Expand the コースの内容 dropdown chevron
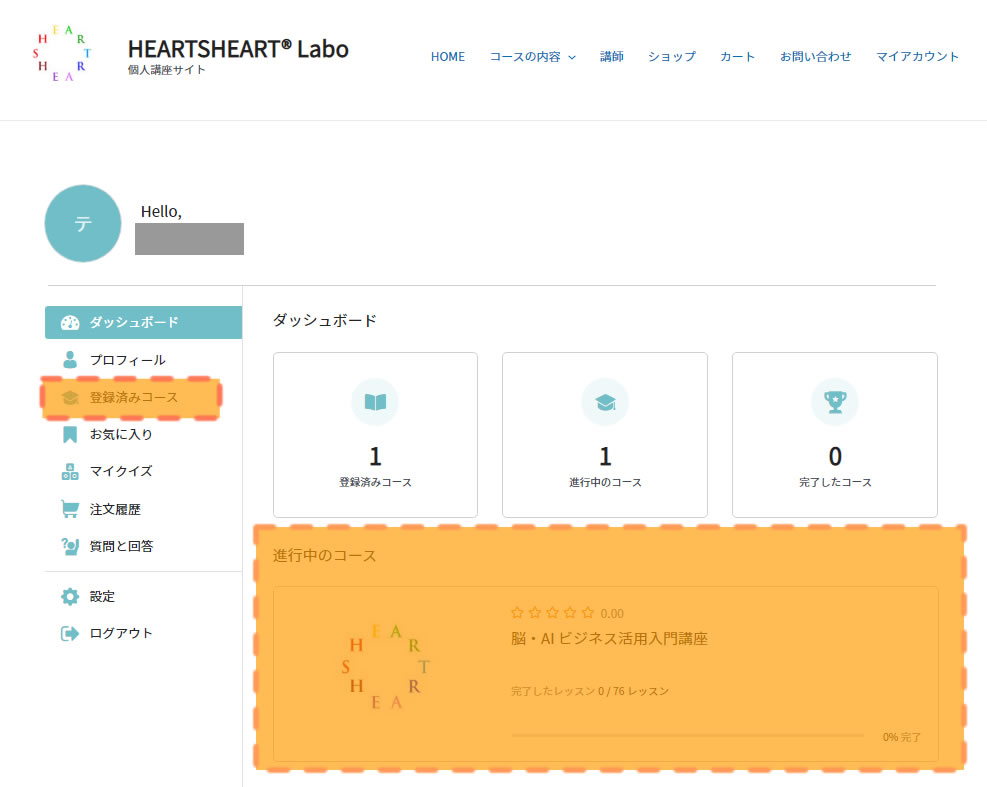Screen dimensions: 987x787 572,57
